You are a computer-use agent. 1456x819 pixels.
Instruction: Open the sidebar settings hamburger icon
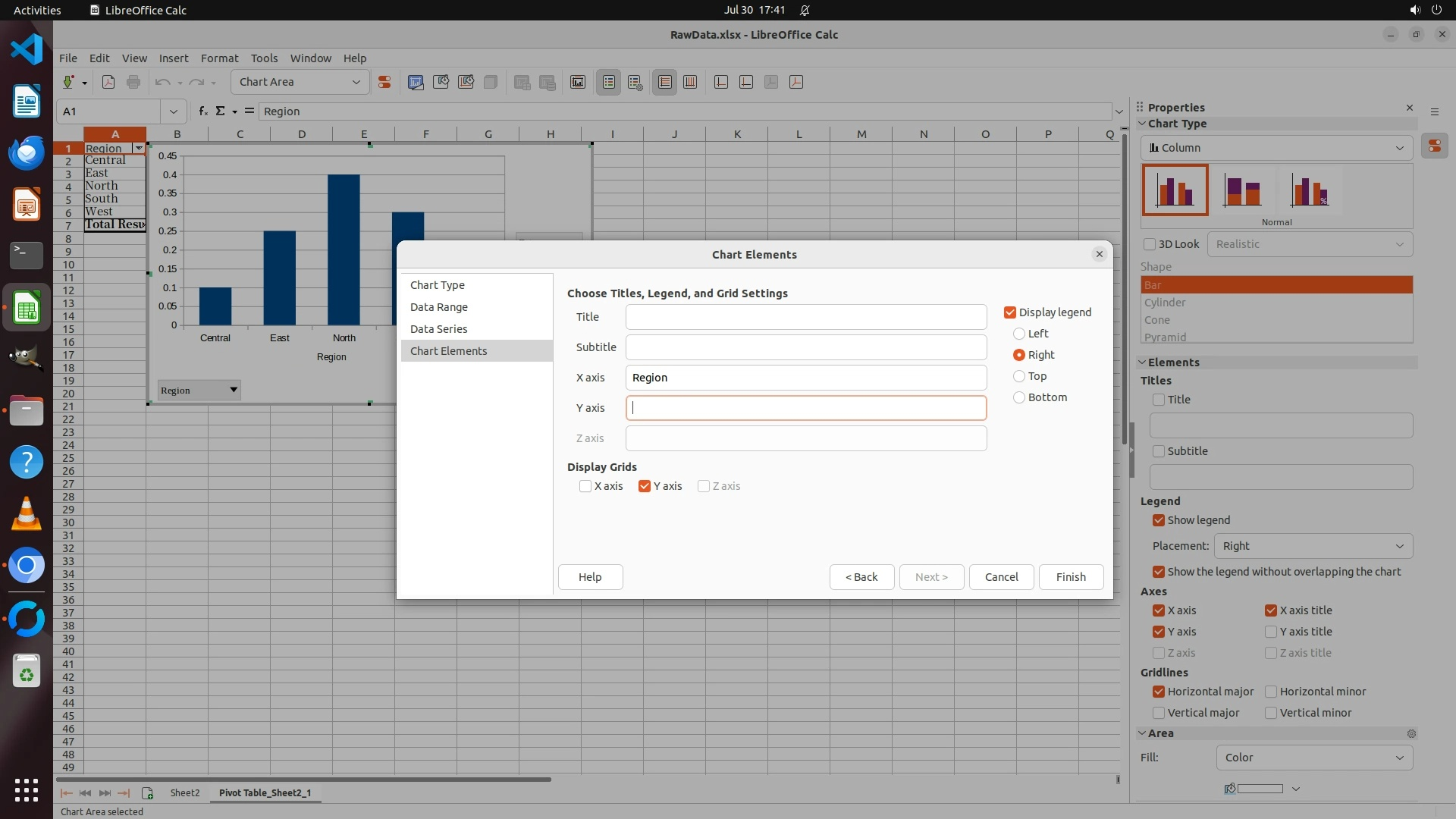[x=1434, y=111]
